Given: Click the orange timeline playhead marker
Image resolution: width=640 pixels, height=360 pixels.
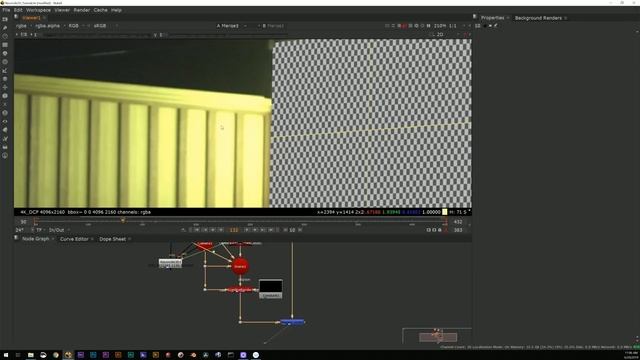Looking at the screenshot, I should [122, 221].
